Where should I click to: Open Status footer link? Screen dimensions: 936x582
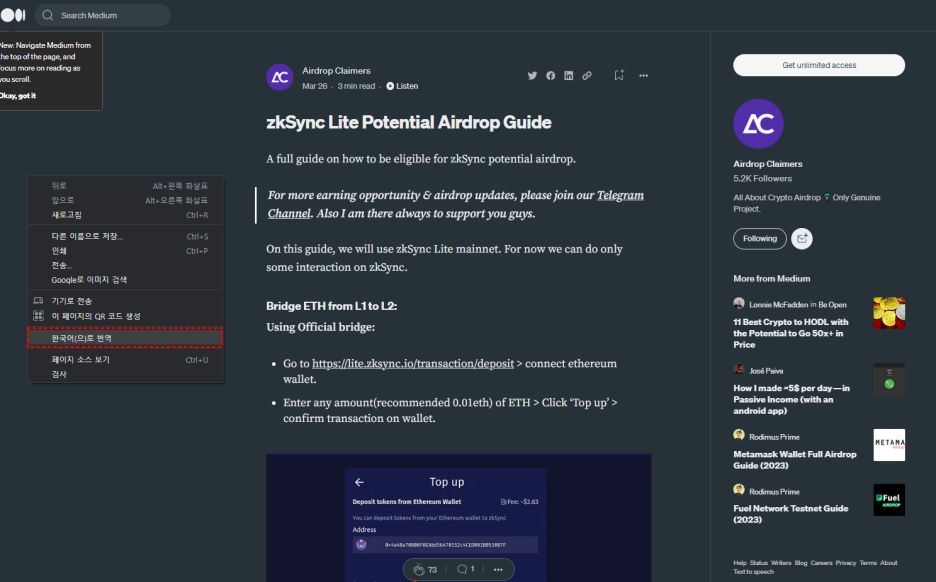[759, 563]
